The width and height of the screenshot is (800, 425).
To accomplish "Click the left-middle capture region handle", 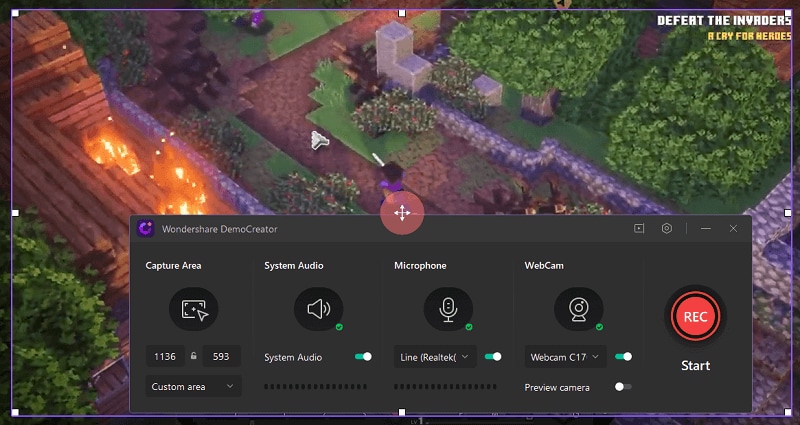I will (15, 212).
